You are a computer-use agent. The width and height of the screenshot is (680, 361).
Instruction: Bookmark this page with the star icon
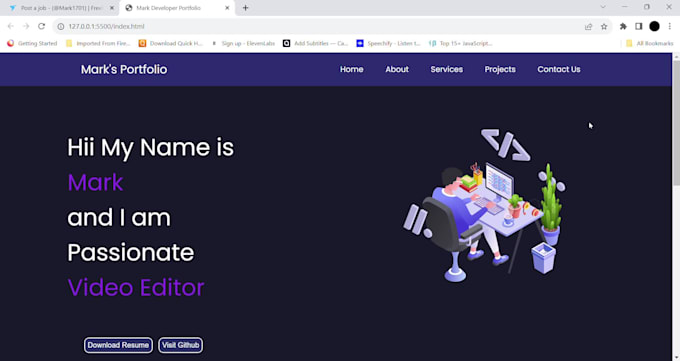(604, 26)
